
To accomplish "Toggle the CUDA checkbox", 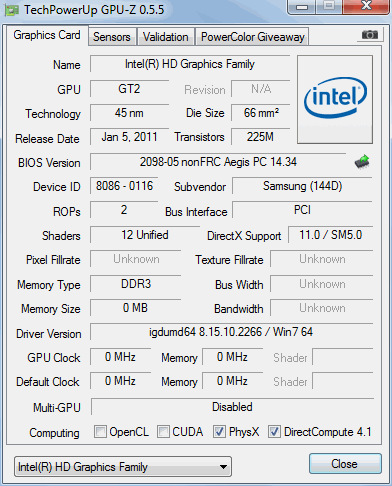I will pyautogui.click(x=163, y=431).
